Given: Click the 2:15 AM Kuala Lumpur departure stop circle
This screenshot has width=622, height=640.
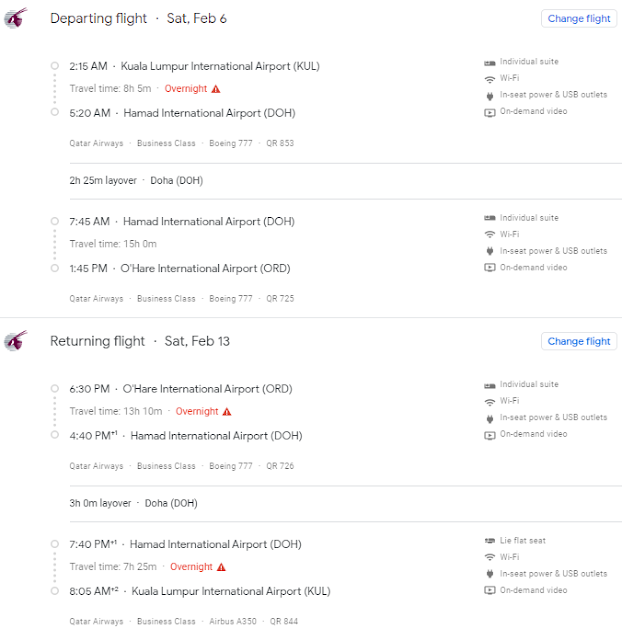Looking at the screenshot, I should coord(55,66).
